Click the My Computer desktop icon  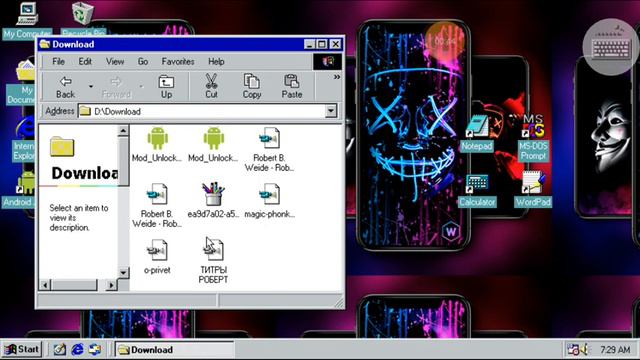pyautogui.click(x=27, y=20)
